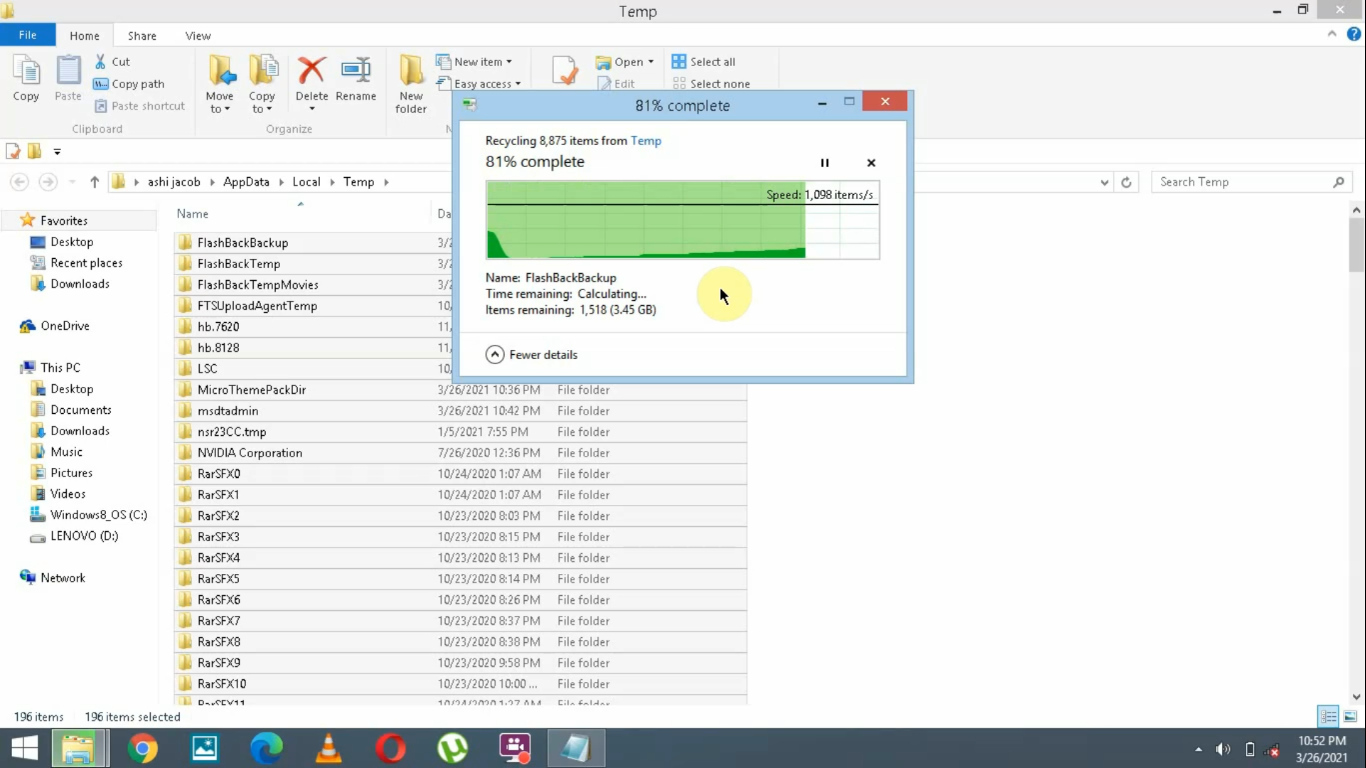
Task: Refresh the Temp folder with the address bar icon
Action: tap(1126, 181)
